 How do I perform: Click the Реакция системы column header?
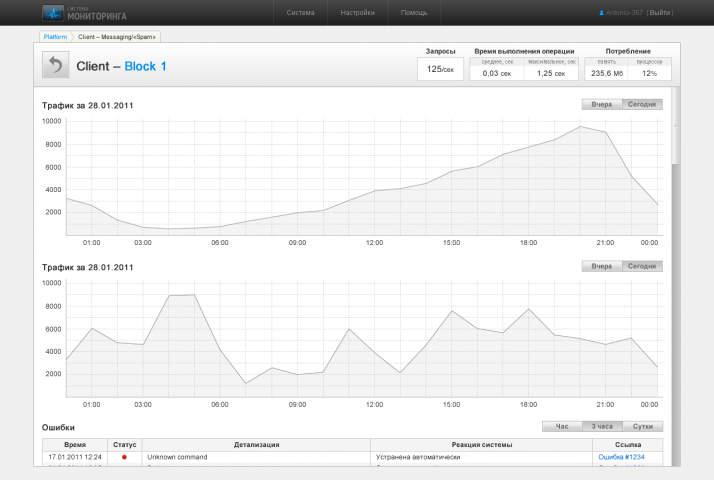point(482,445)
